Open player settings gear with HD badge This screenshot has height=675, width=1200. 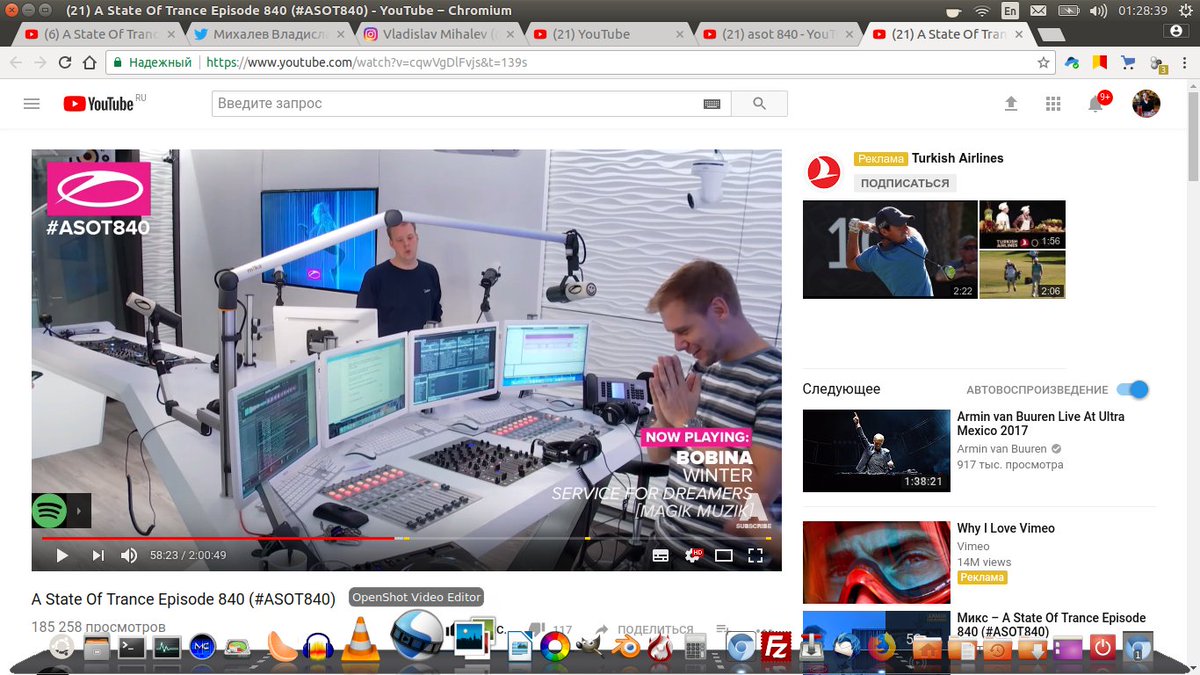click(x=692, y=555)
